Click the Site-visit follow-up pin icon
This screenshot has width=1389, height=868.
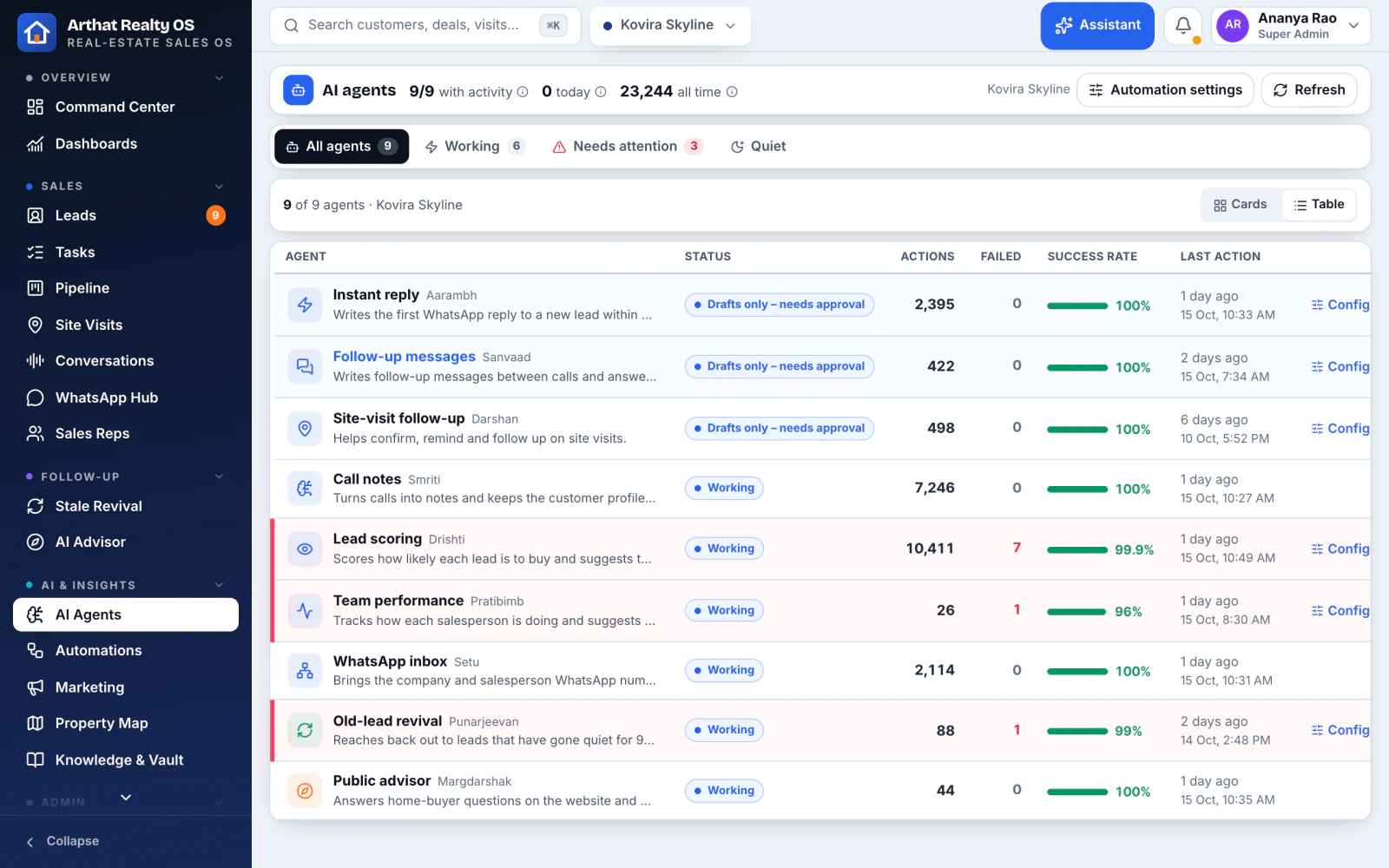pyautogui.click(x=305, y=428)
